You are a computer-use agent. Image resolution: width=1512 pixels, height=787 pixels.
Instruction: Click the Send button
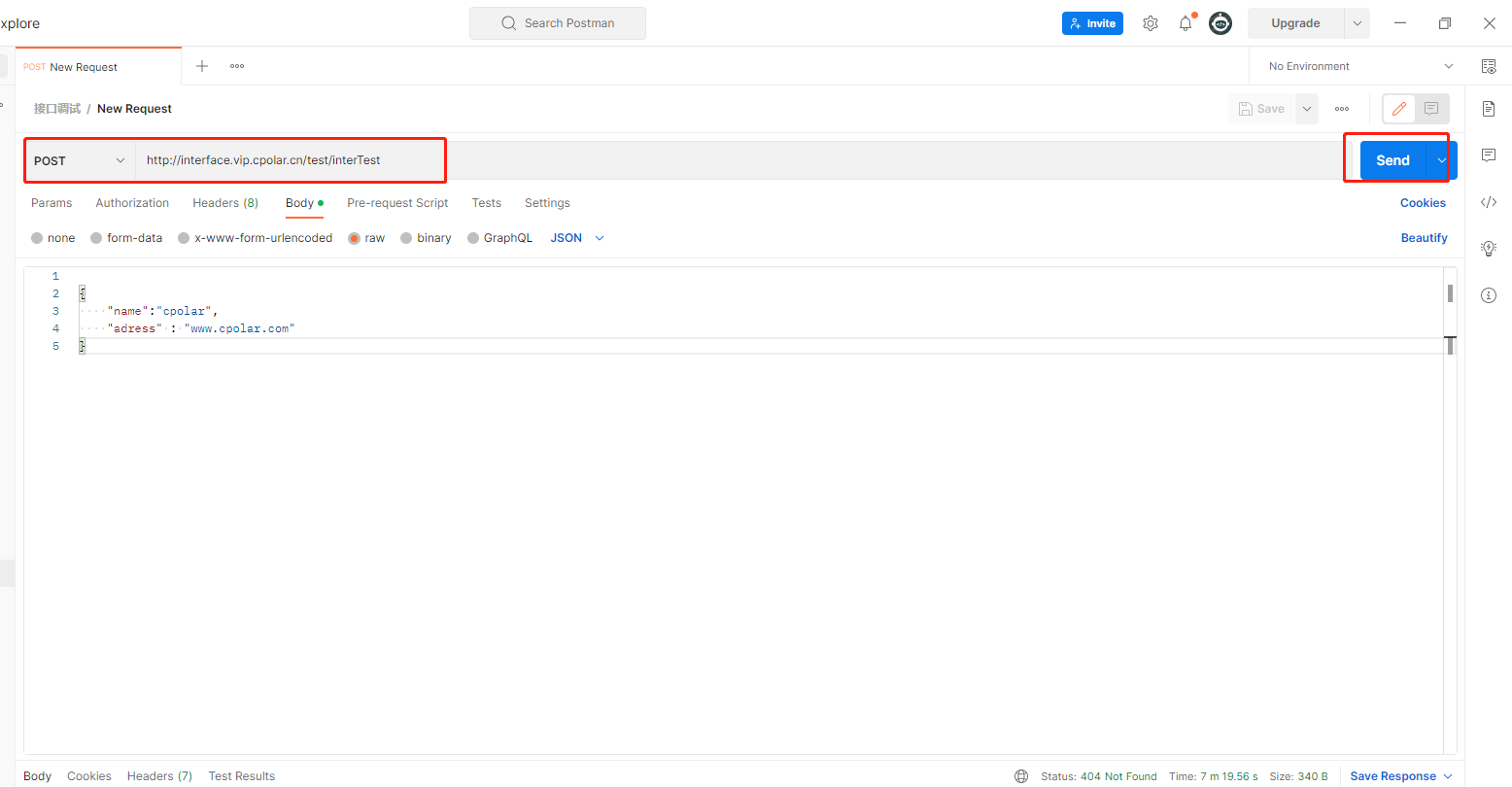[x=1392, y=159]
